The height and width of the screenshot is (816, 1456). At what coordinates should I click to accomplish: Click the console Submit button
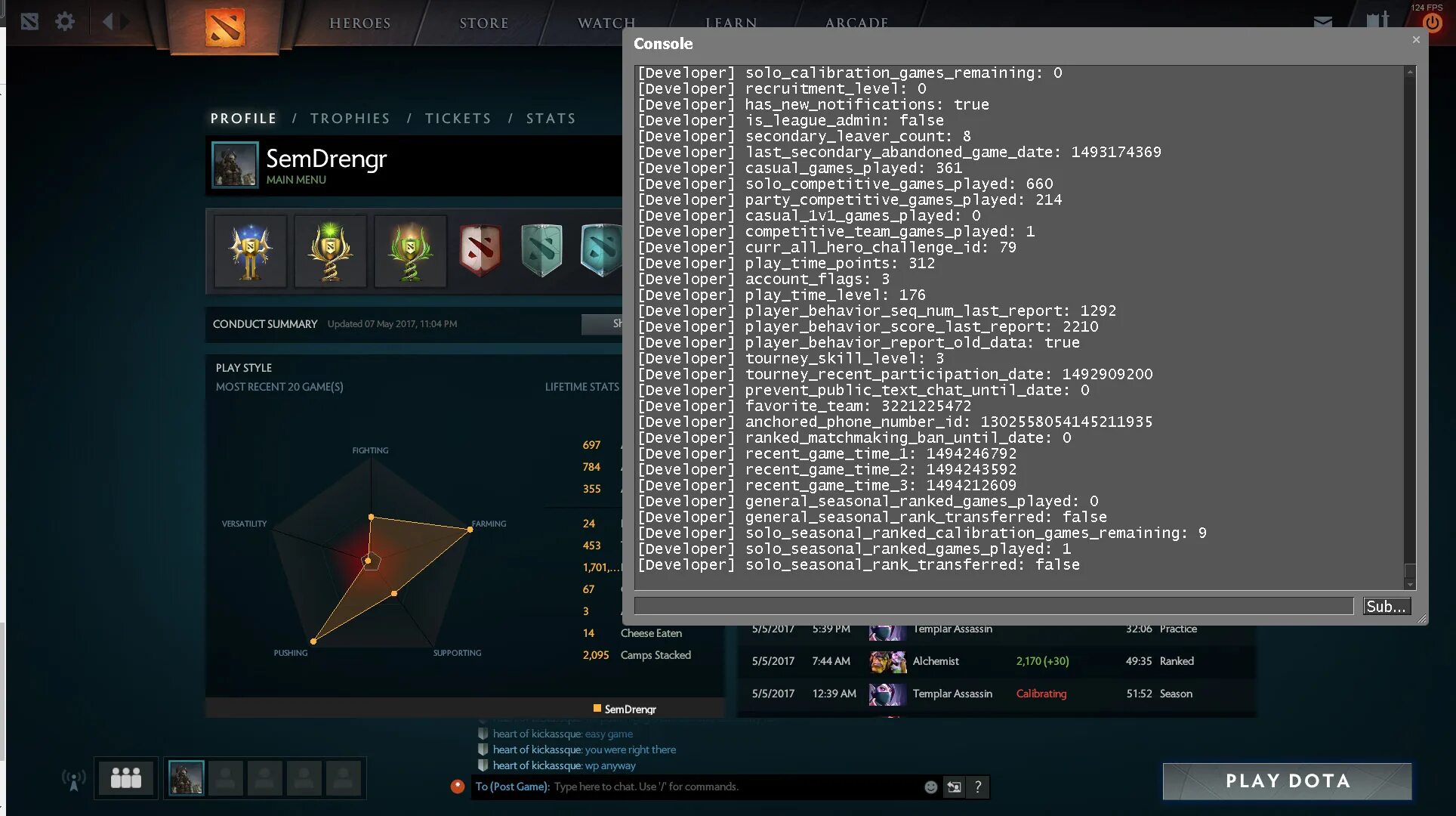[1386, 607]
